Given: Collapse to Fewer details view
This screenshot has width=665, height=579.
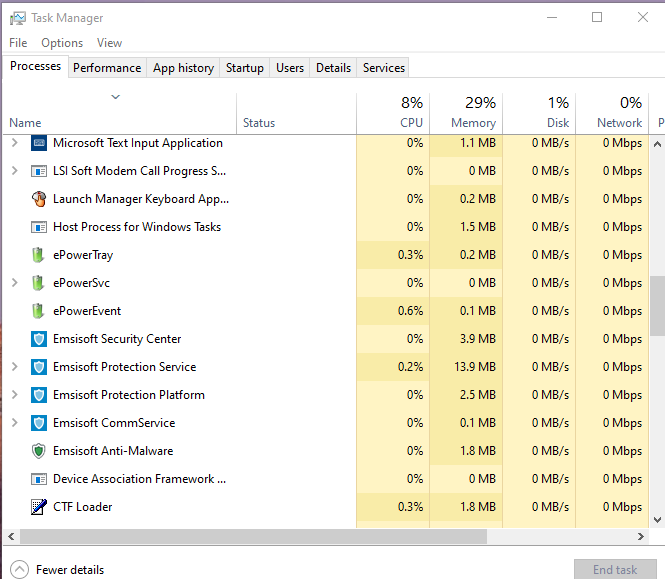Looking at the screenshot, I should [58, 569].
